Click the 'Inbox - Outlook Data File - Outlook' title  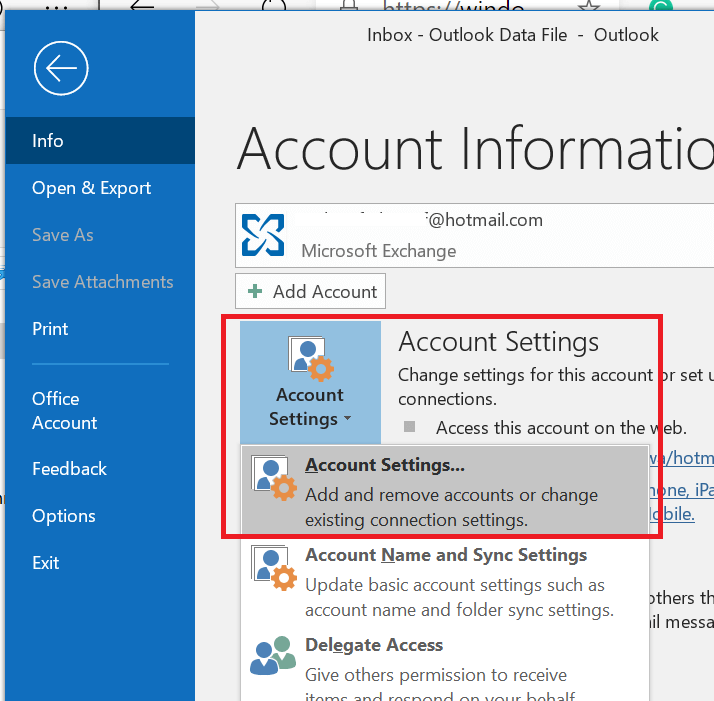513,35
